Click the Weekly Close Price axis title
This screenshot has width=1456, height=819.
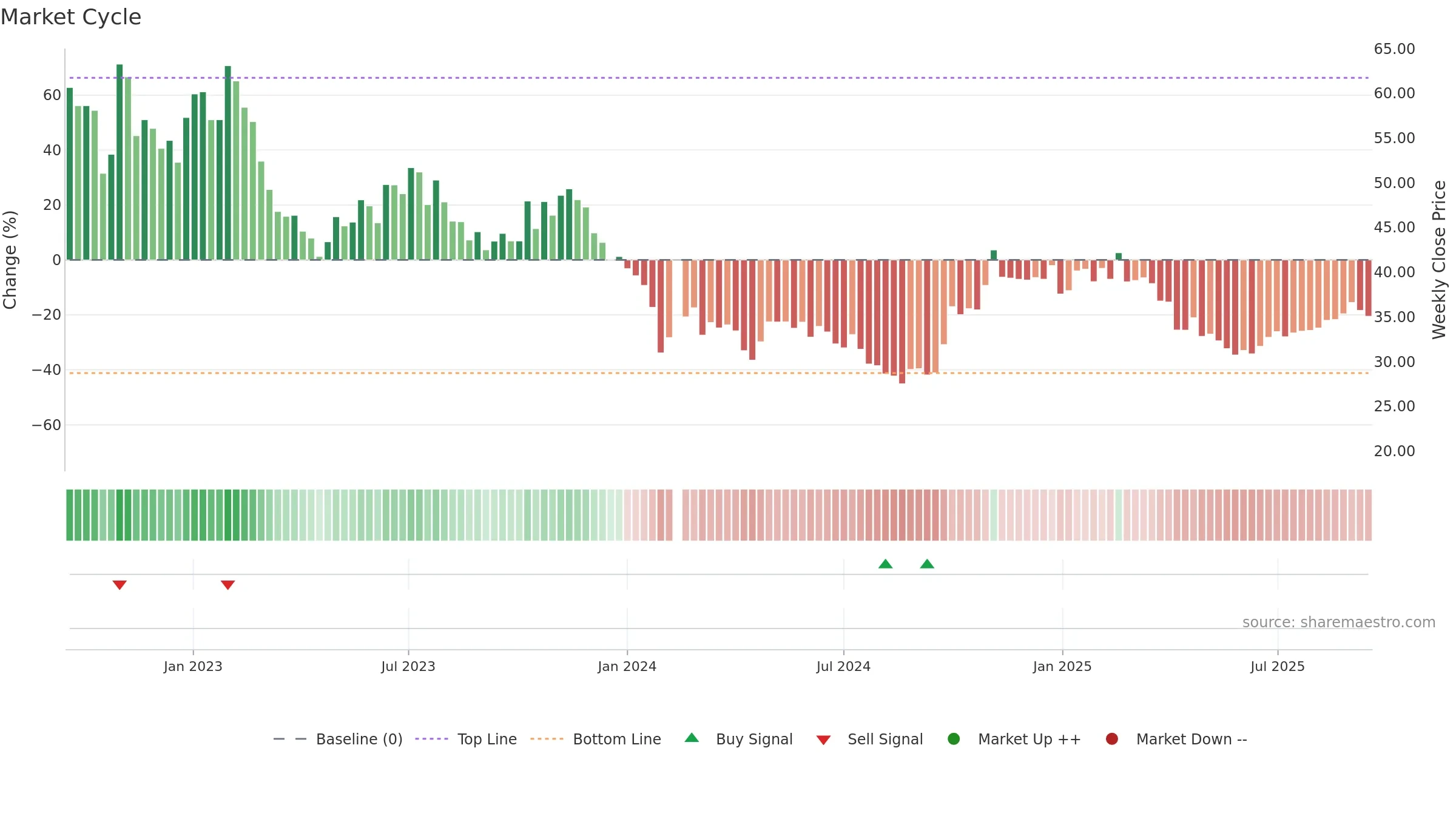click(1439, 260)
